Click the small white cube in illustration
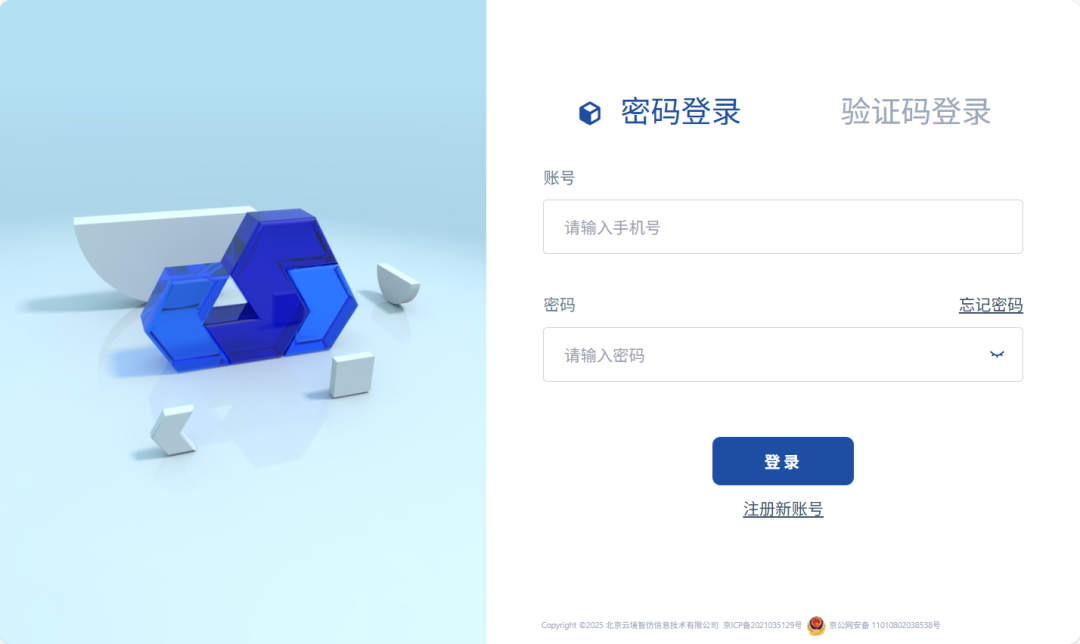The height and width of the screenshot is (644, 1080). coord(352,375)
